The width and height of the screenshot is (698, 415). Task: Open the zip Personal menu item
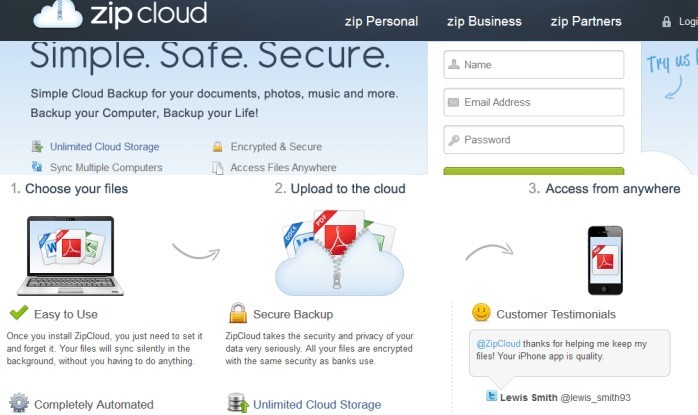click(x=381, y=21)
